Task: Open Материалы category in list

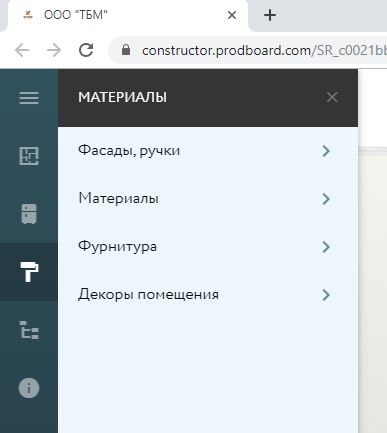Action: [x=208, y=199]
